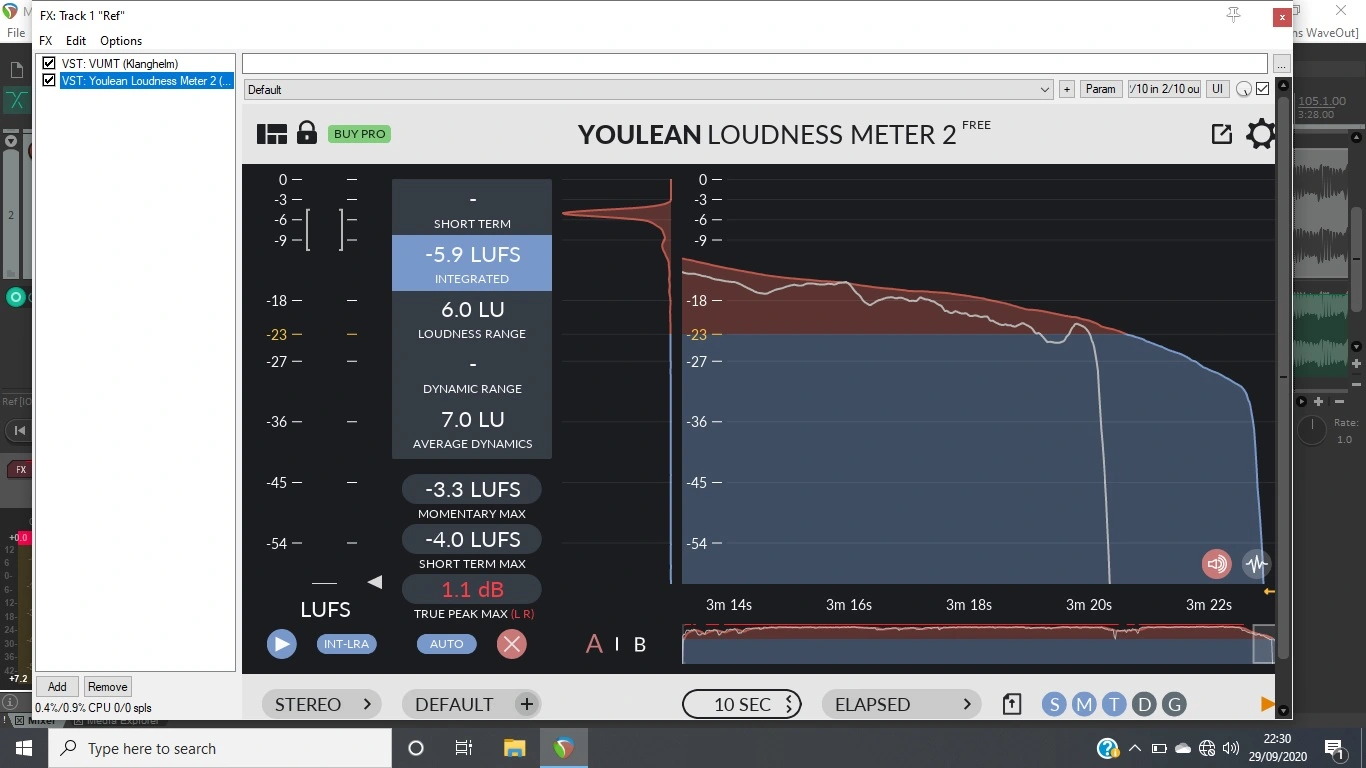This screenshot has width=1366, height=768.
Task: Open the ELAPSED time mode dropdown
Action: coord(902,705)
